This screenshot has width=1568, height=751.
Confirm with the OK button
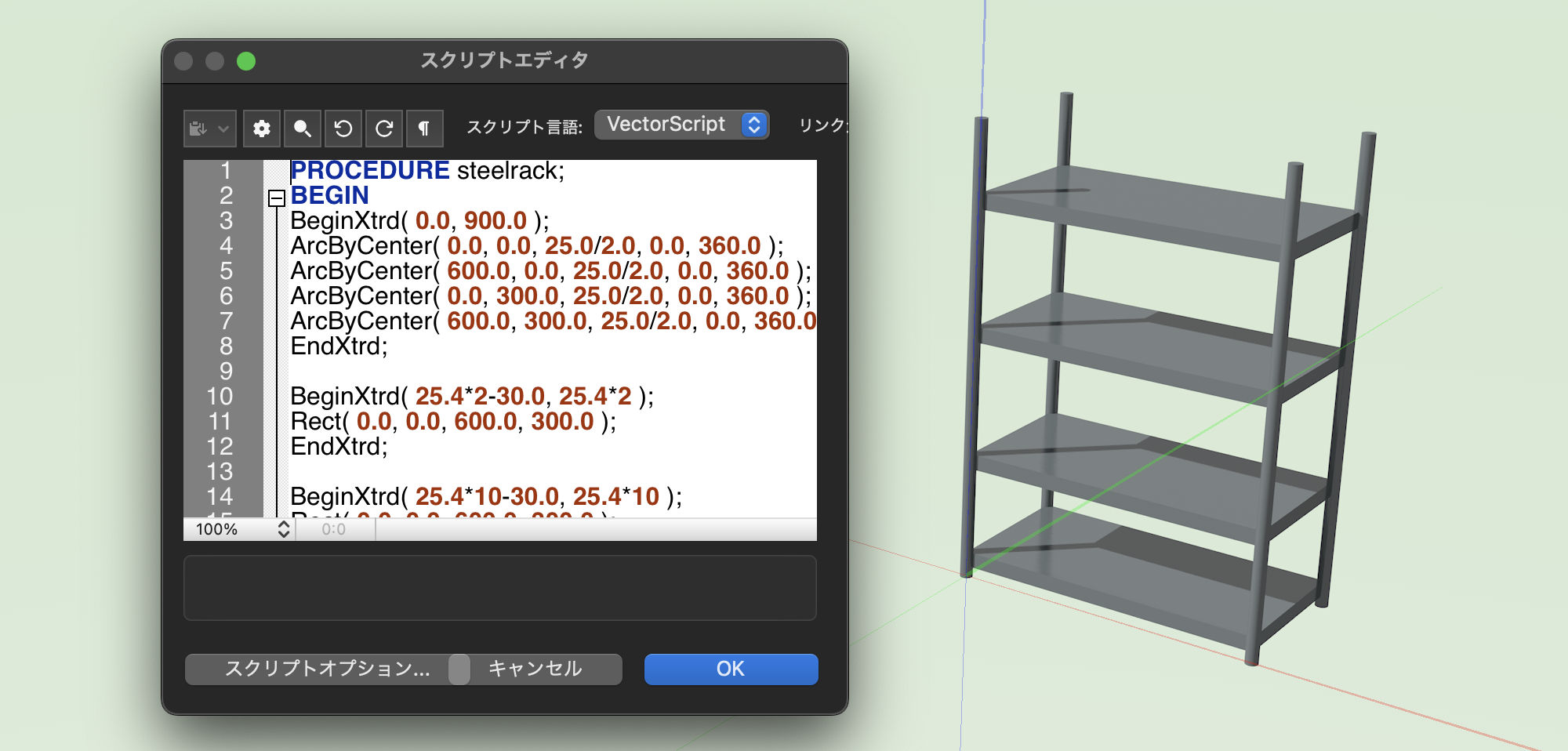731,669
